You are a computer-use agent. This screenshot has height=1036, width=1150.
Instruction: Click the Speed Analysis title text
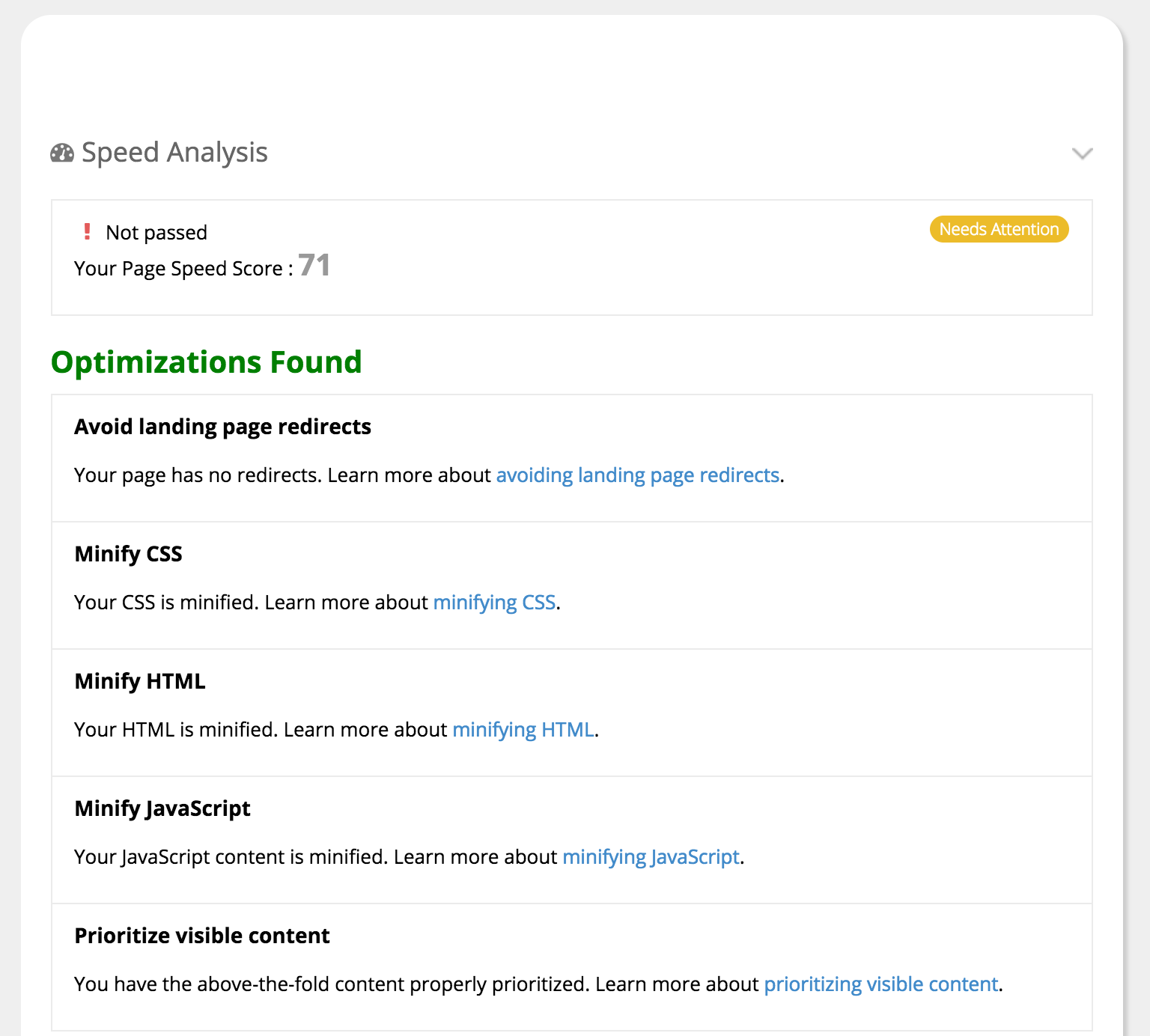[175, 152]
